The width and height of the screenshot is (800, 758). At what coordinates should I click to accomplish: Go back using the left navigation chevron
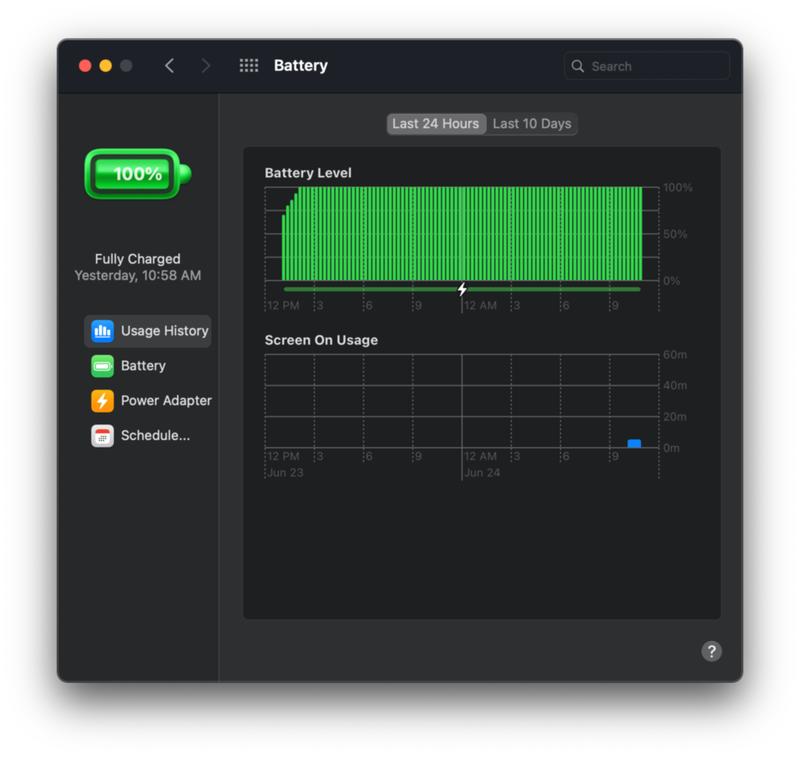click(x=169, y=65)
